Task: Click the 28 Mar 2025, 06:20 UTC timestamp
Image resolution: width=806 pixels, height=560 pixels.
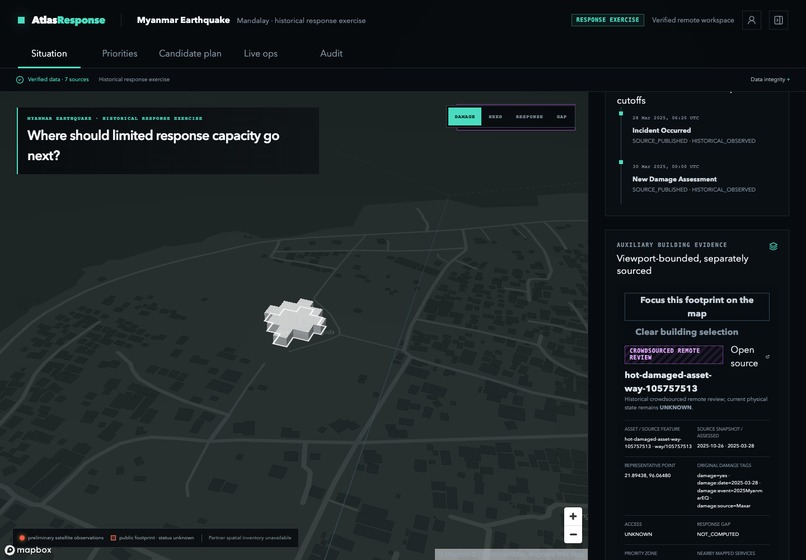Action: pos(666,118)
